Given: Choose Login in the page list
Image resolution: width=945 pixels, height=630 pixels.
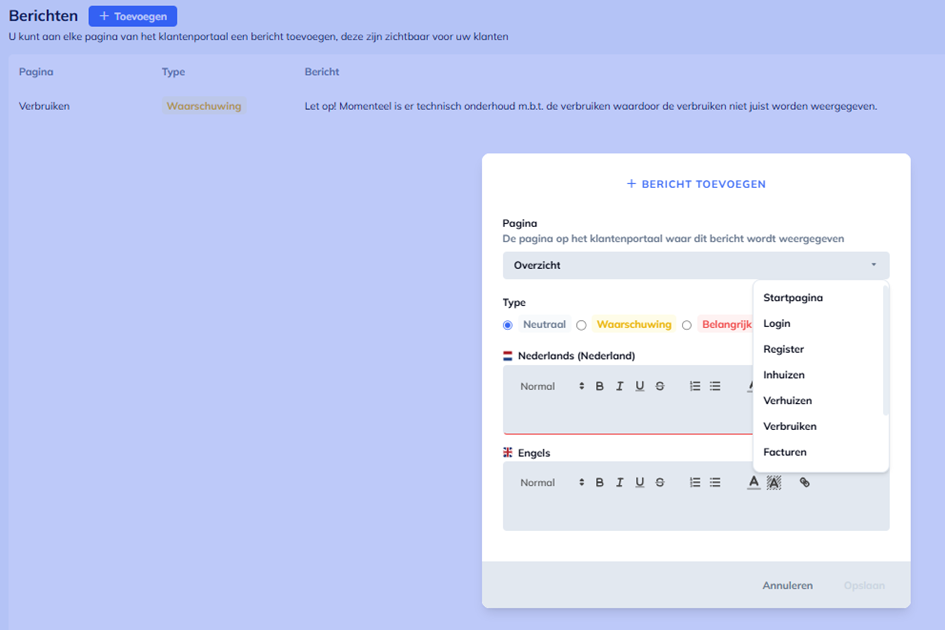Looking at the screenshot, I should tap(776, 324).
